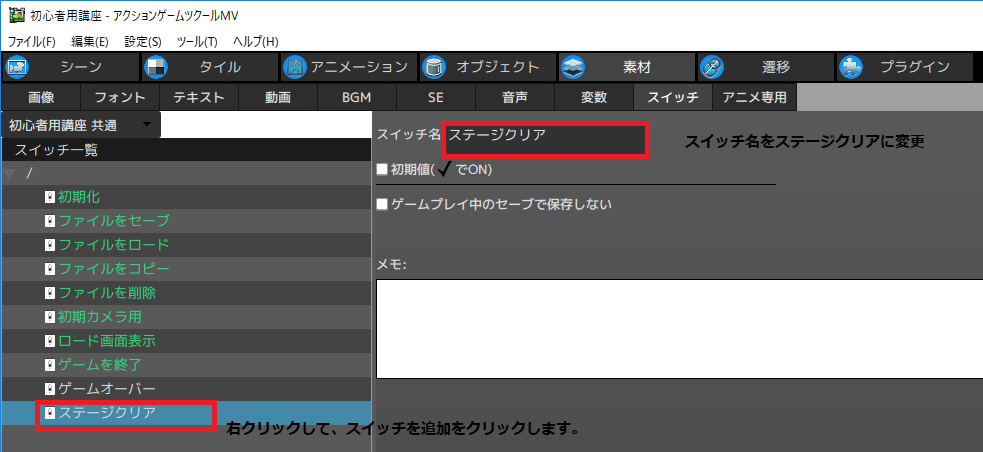
Task: Switch to the テキスト tab
Action: (x=199, y=98)
